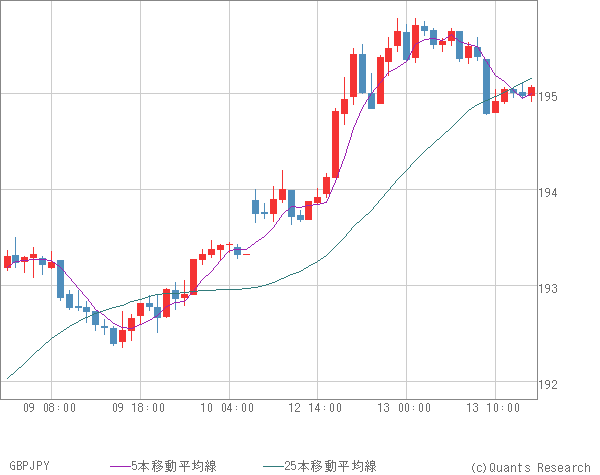Image resolution: width=600 pixels, height=475 pixels.
Task: Click the '09 08:00' time label
Action: click(x=49, y=408)
